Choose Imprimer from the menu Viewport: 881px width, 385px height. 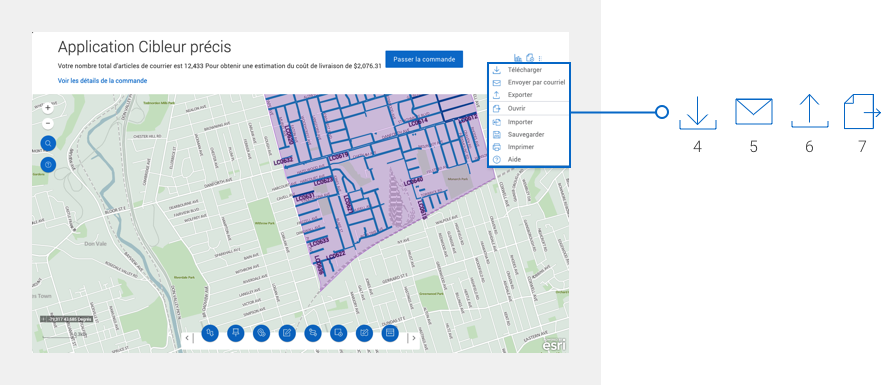tap(529, 147)
